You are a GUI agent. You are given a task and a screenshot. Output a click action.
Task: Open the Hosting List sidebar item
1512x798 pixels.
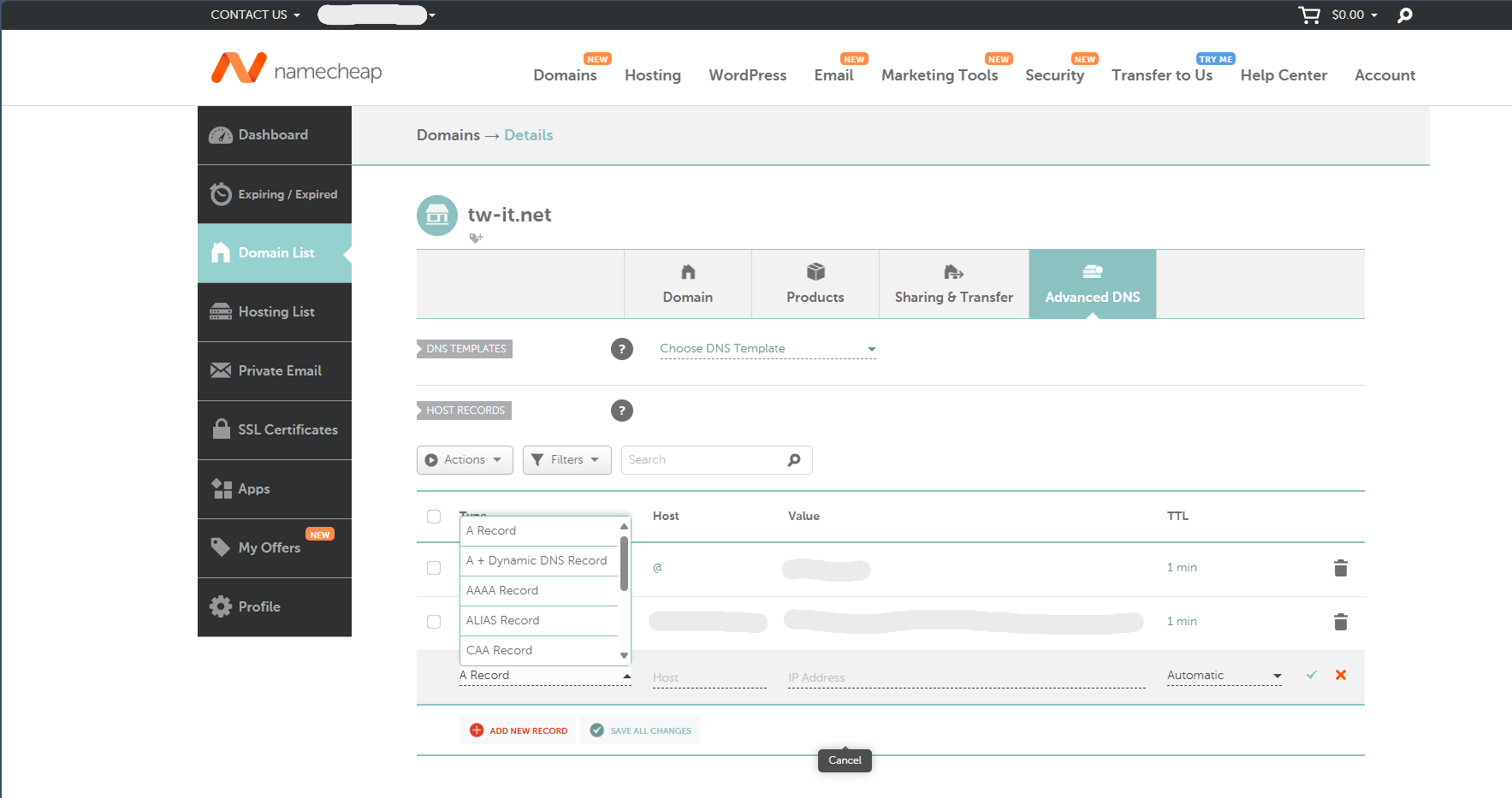tap(276, 311)
